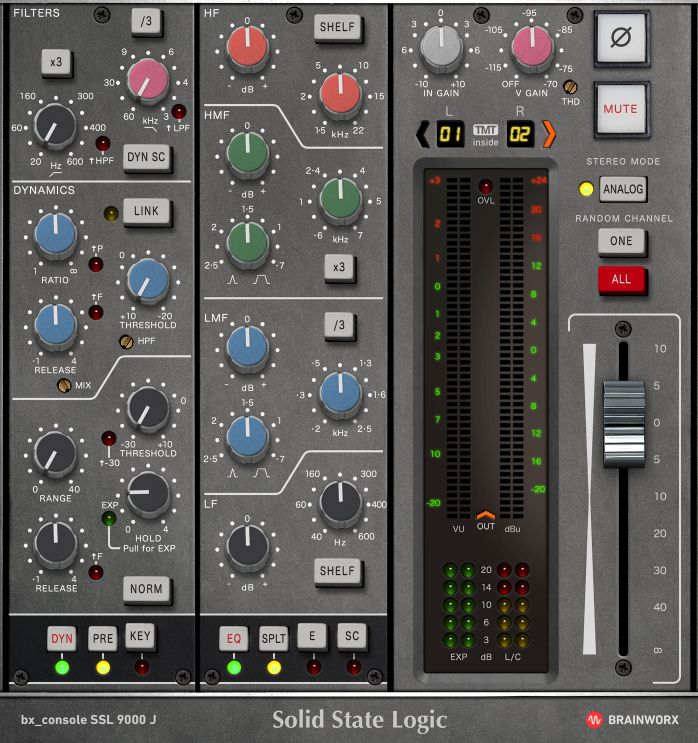Click the compressor HPF trim screw
The width and height of the screenshot is (698, 743).
126,341
